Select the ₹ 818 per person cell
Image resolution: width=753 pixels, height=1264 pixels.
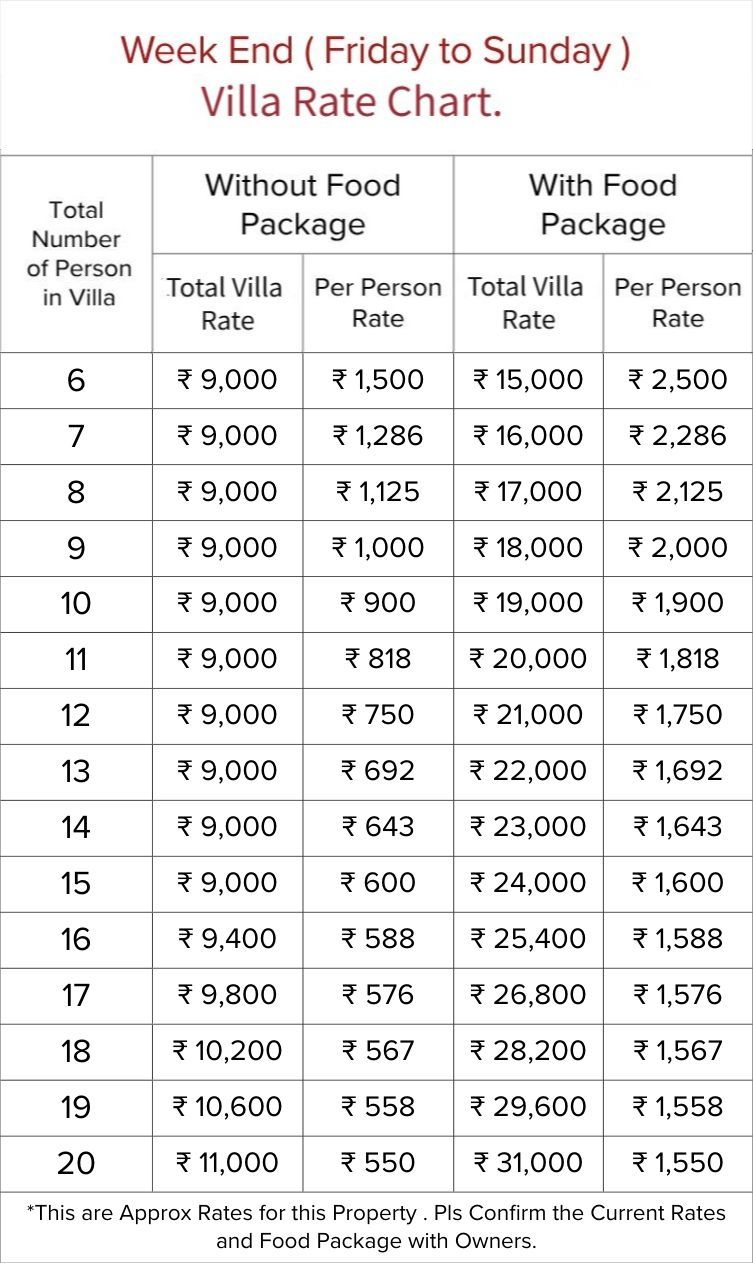378,659
